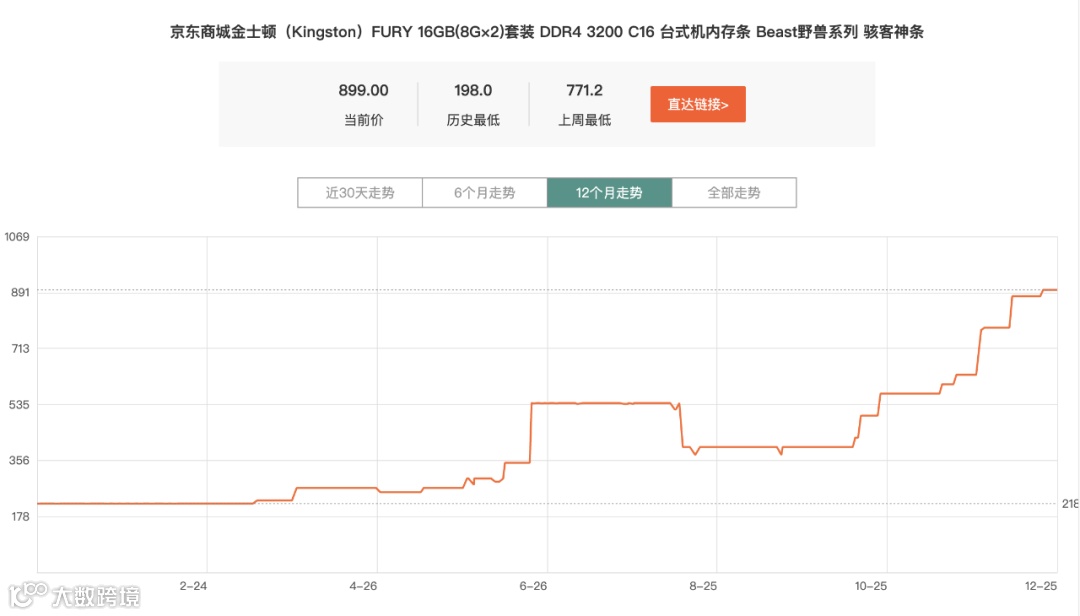Open the 全部走势 tab
The height and width of the screenshot is (616, 1080).
coord(734,193)
